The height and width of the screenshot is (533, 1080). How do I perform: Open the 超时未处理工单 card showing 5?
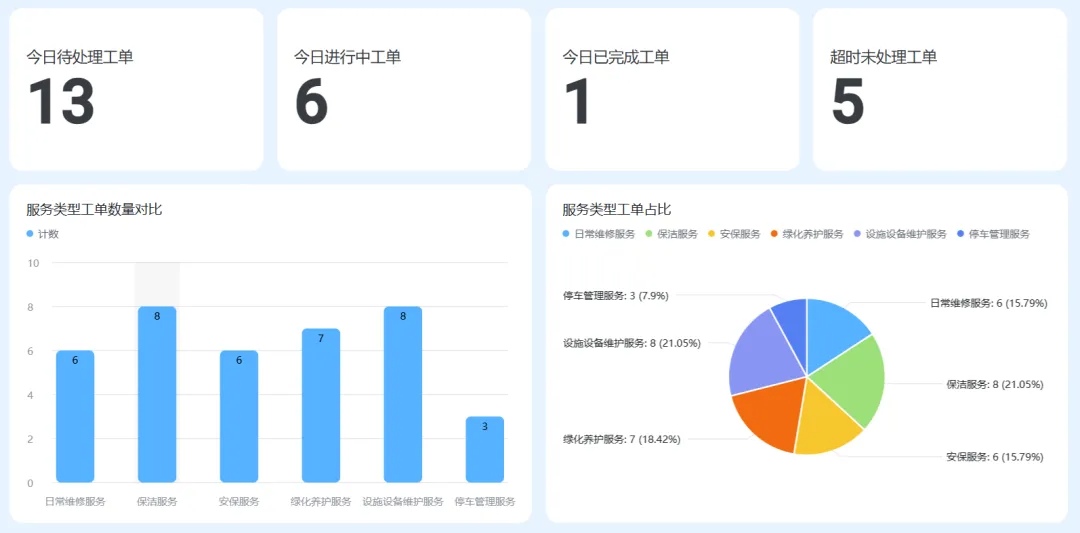coord(939,89)
